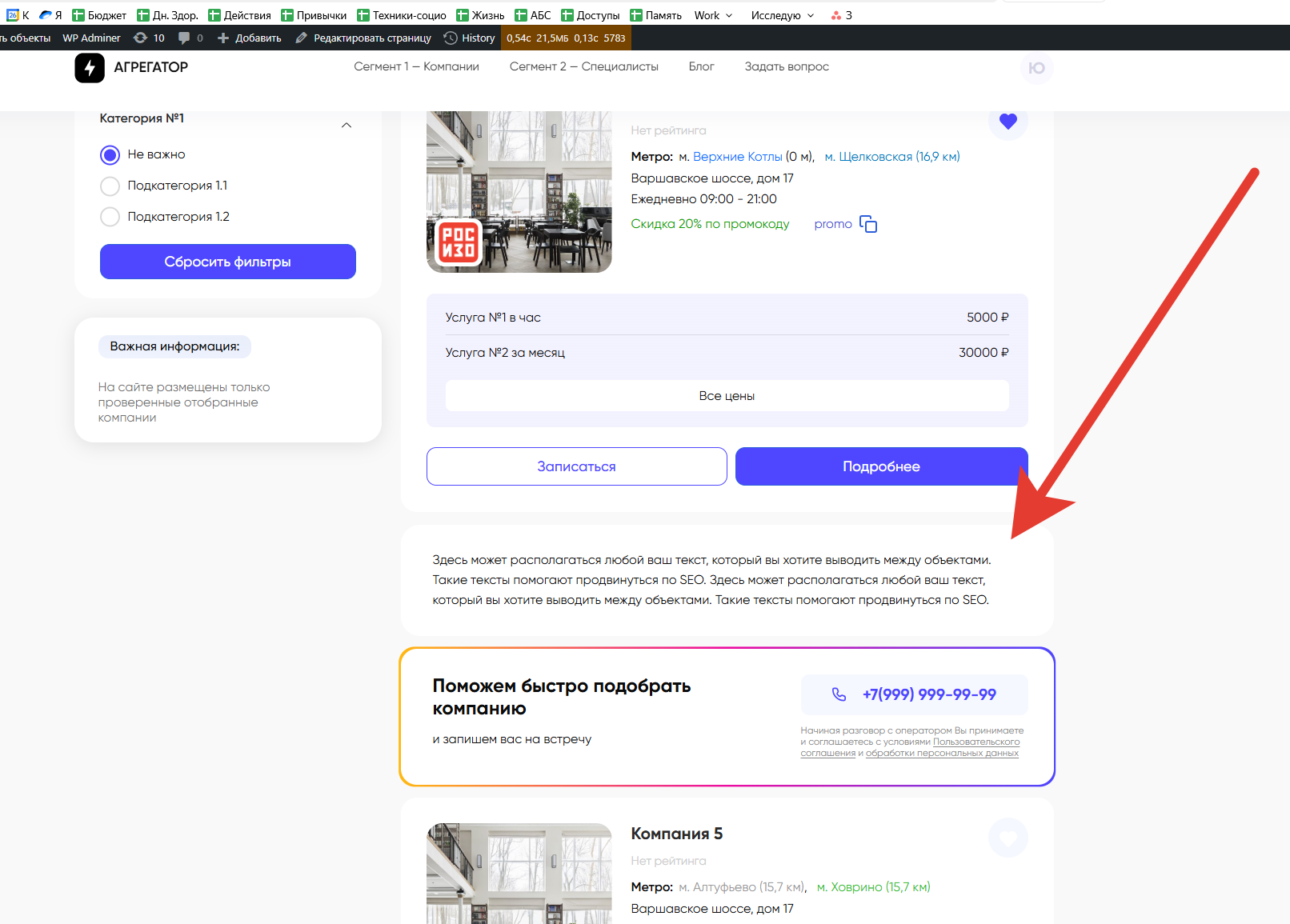Copy the promo code with copy icon
This screenshot has width=1290, height=924.
point(868,224)
